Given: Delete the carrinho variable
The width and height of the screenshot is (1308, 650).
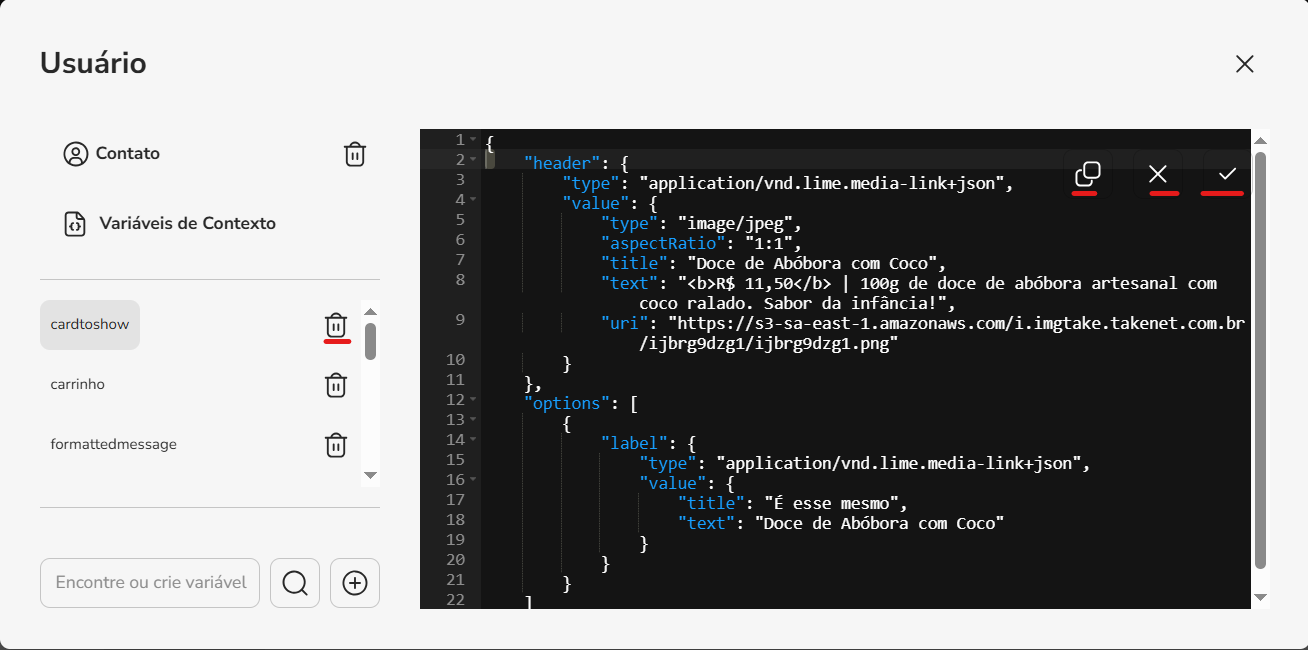Looking at the screenshot, I should 336,385.
